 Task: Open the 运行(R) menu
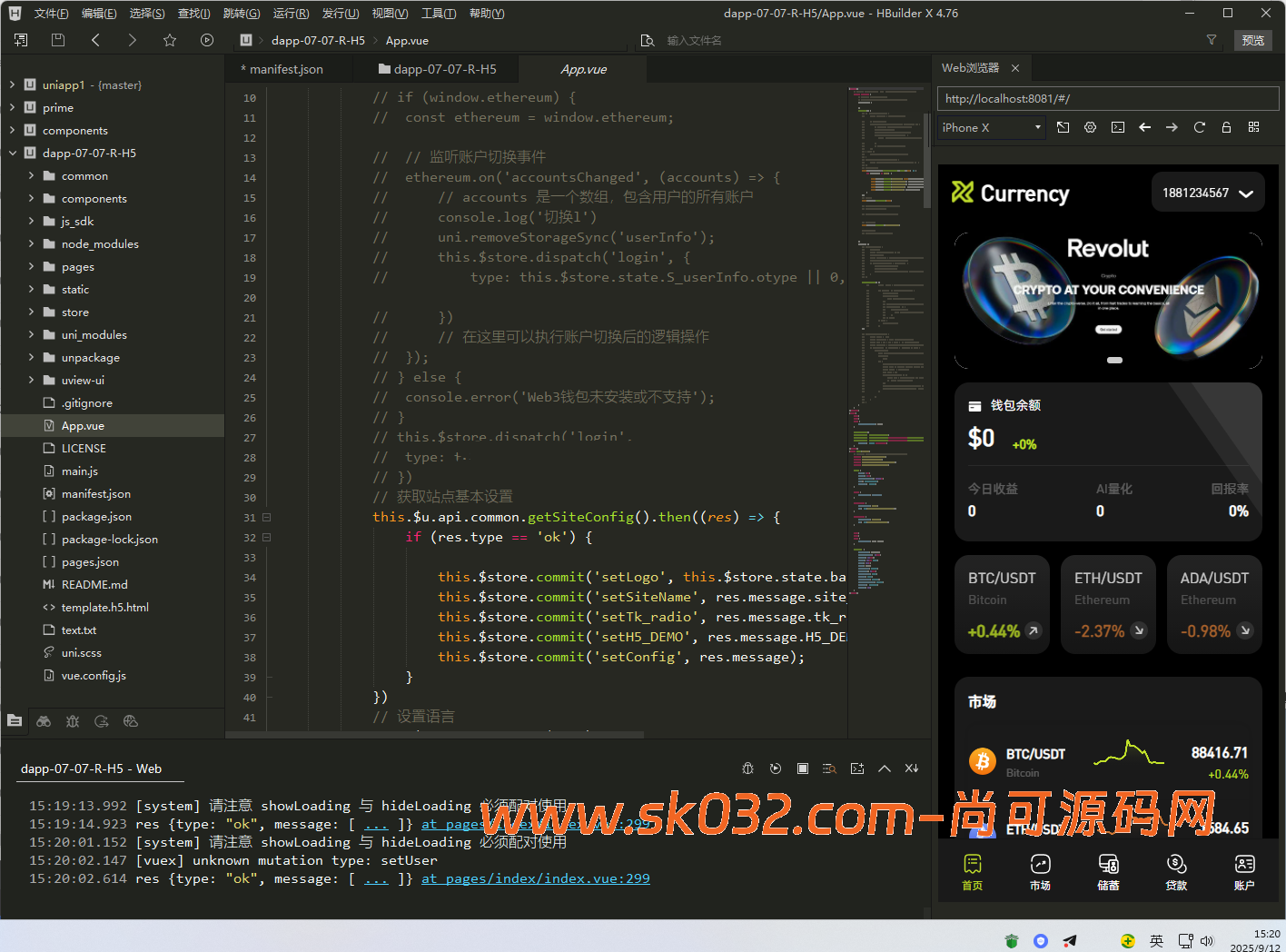(x=291, y=14)
